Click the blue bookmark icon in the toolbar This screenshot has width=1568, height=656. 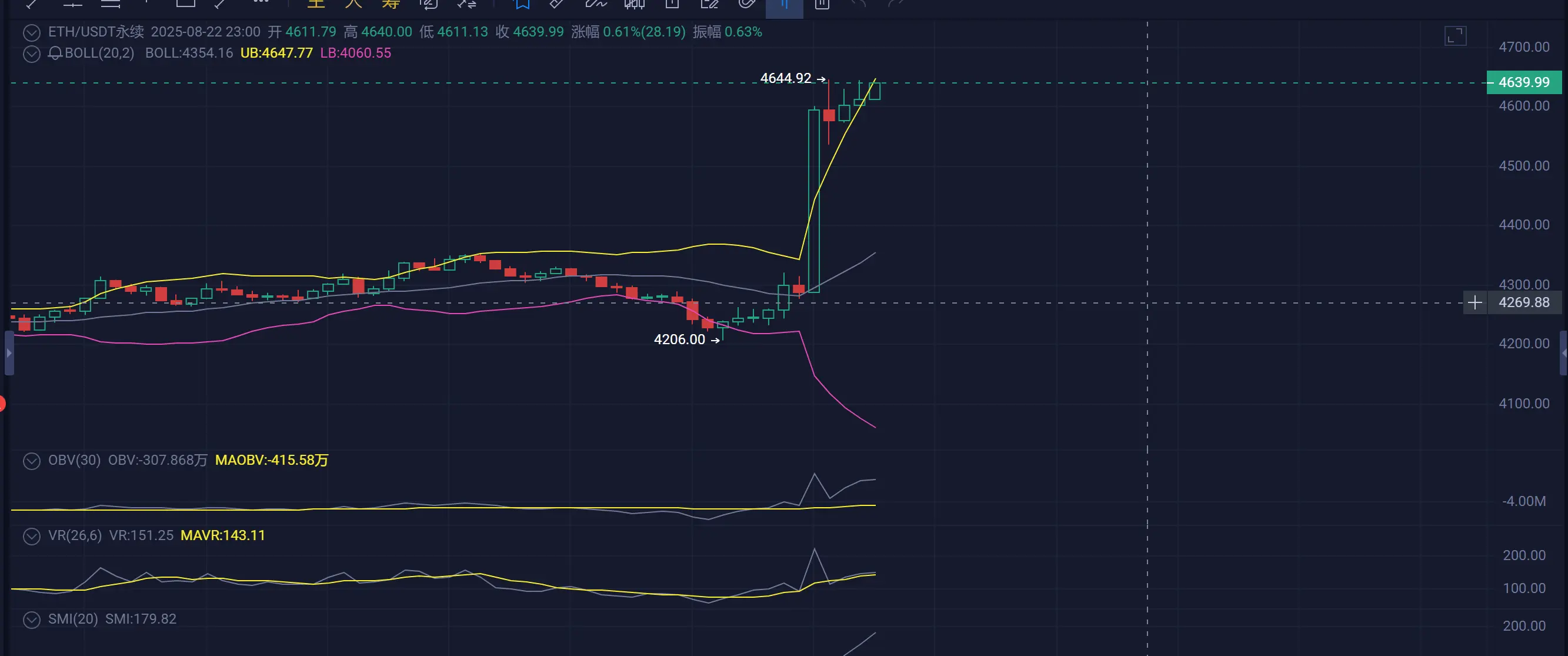[x=522, y=4]
